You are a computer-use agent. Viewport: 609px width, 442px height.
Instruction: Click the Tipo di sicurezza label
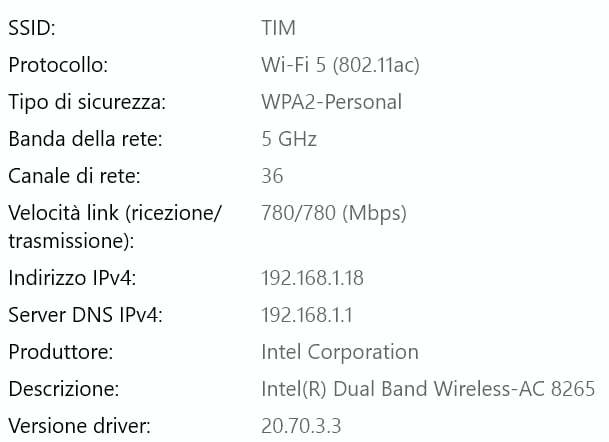click(85, 102)
